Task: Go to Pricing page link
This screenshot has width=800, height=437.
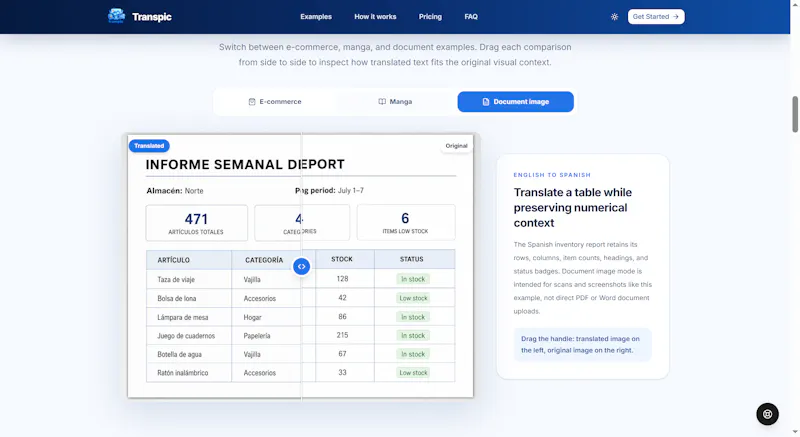Action: pos(430,17)
